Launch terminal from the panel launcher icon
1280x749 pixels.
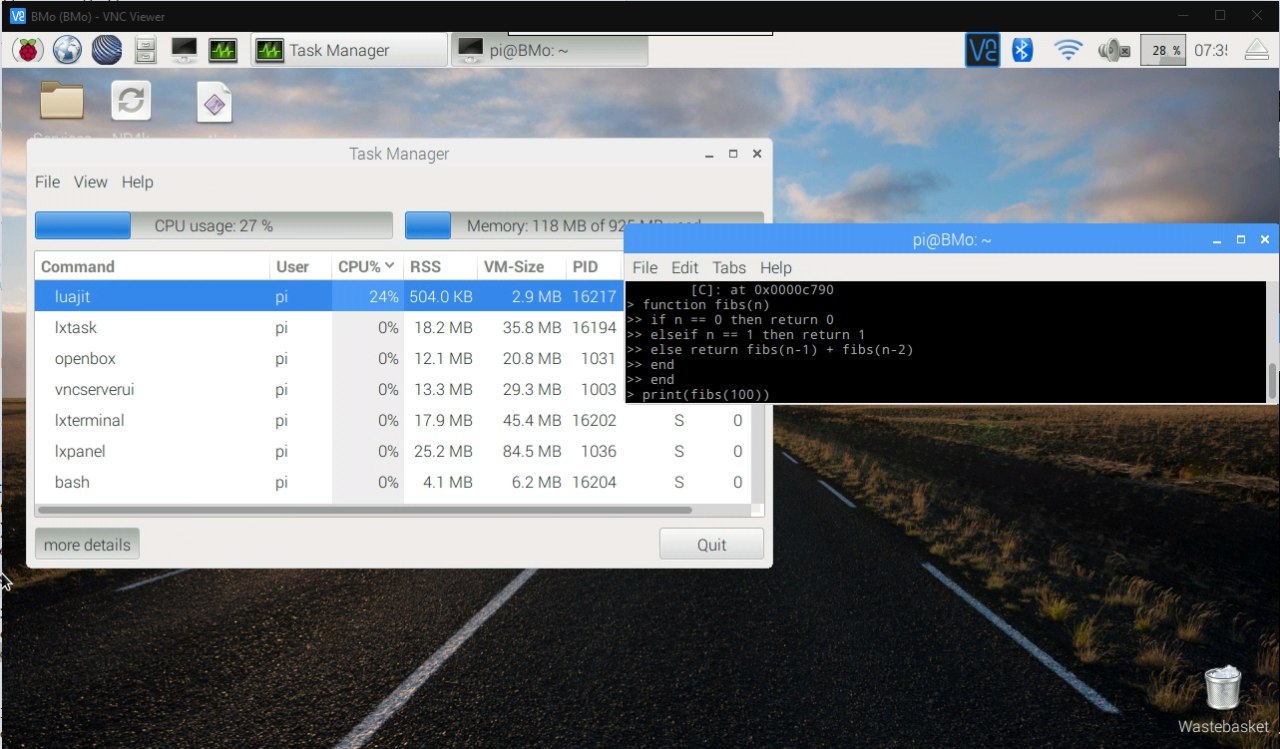click(x=184, y=50)
